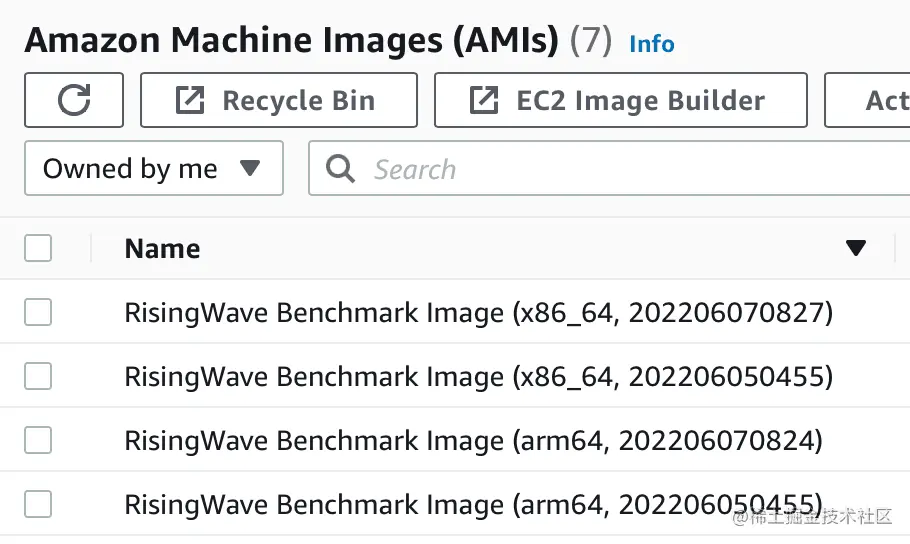Screen dimensions: 910x544
Task: Open the Actions dropdown button
Action: 870,100
